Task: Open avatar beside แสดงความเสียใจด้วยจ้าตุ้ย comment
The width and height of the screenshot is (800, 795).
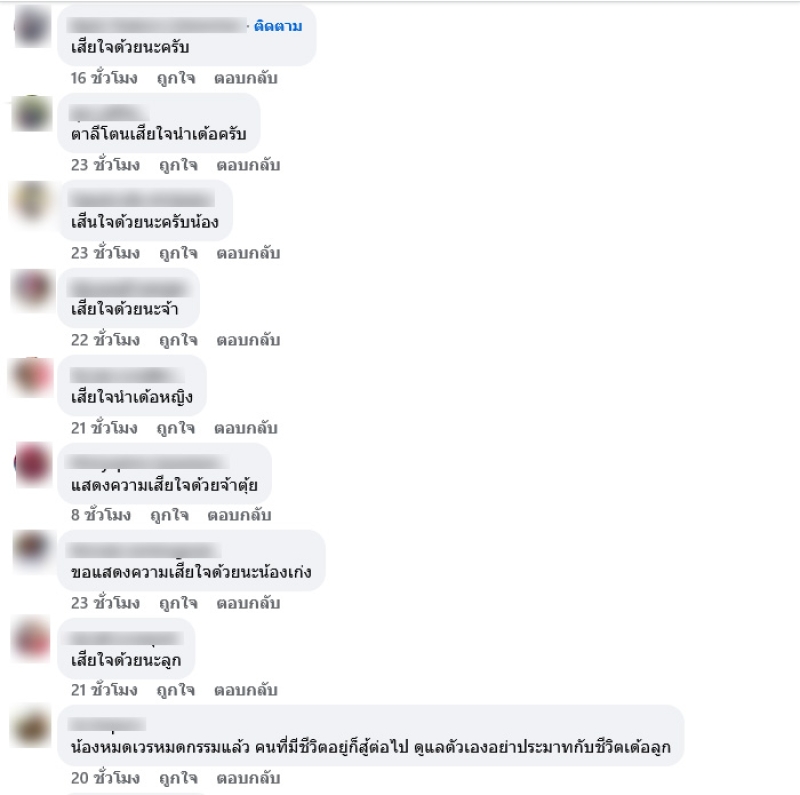Action: pos(33,464)
